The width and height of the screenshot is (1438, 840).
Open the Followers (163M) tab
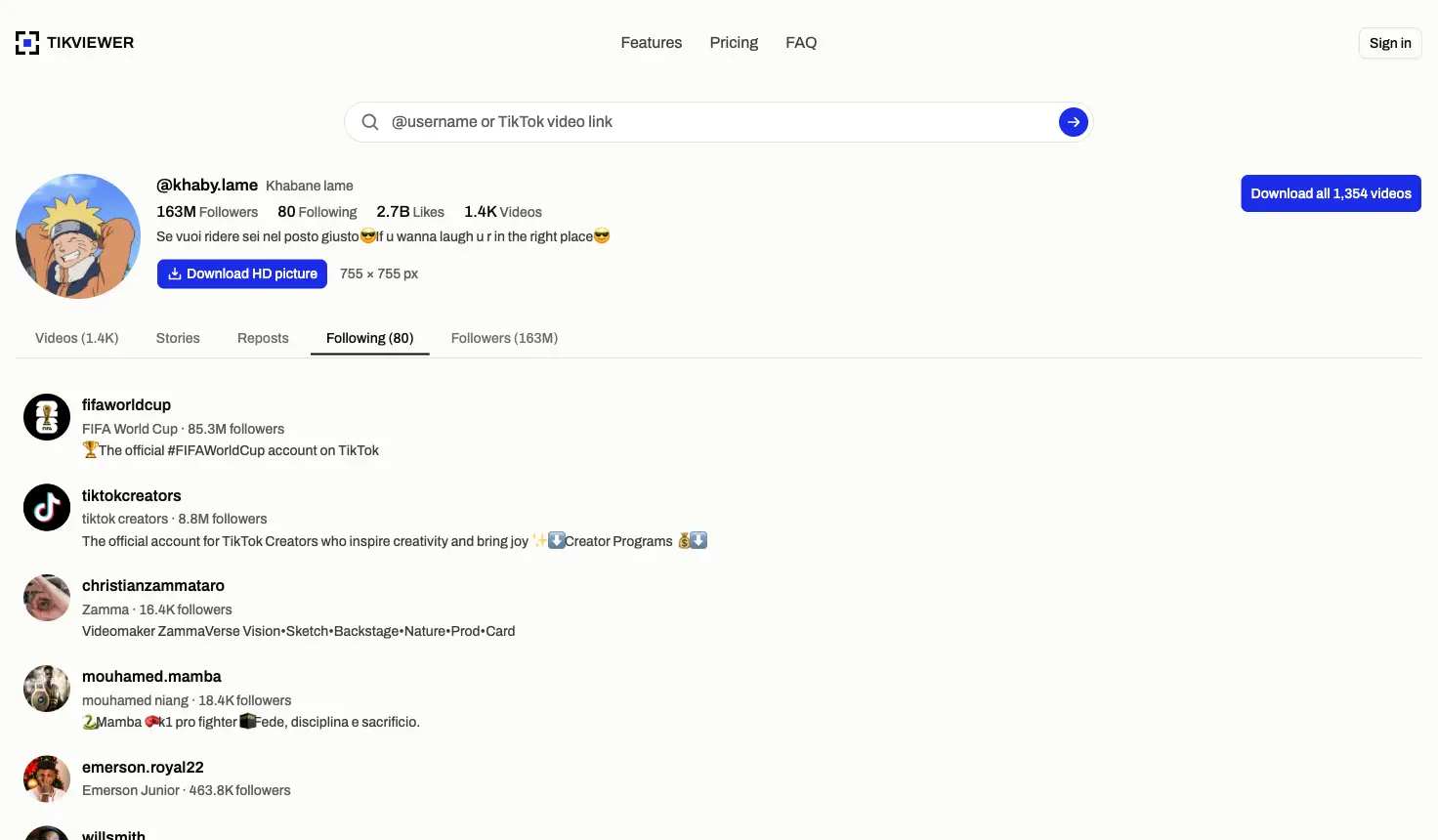click(x=504, y=338)
